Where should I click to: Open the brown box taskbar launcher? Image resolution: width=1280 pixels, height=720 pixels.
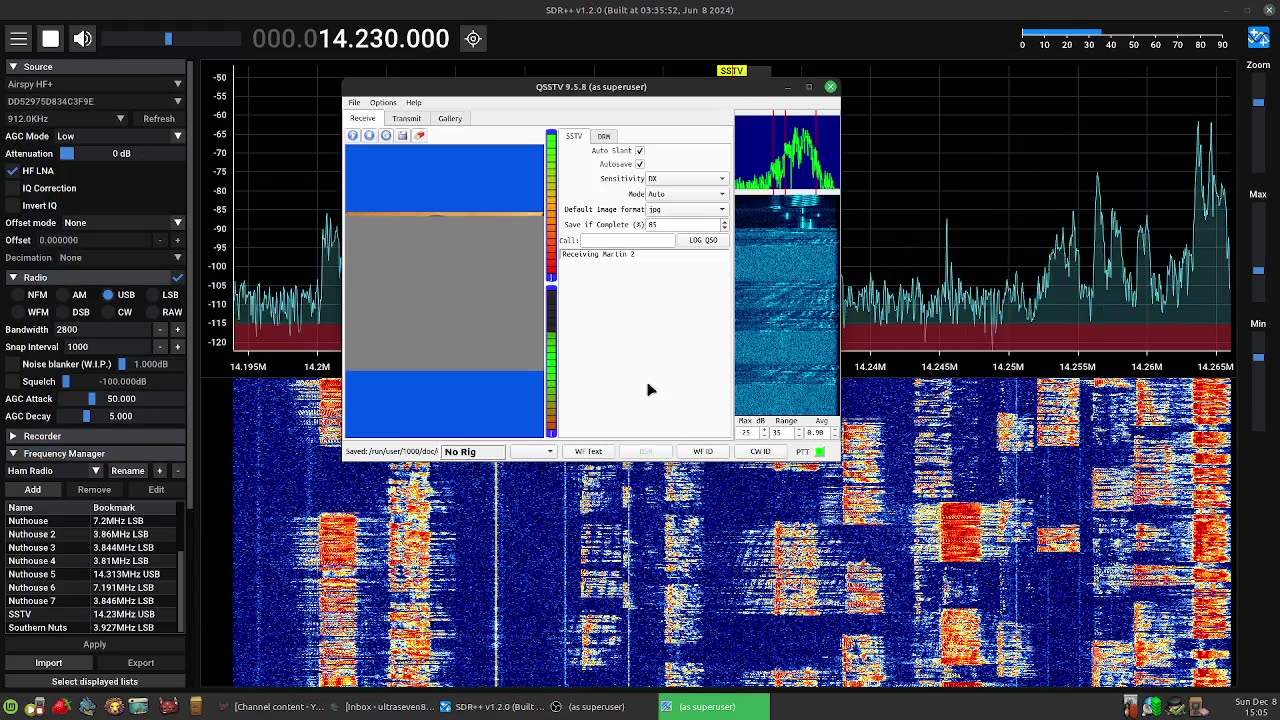point(195,707)
